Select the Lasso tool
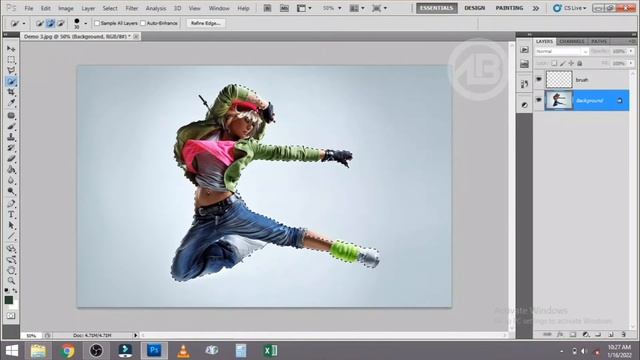This screenshot has width=640, height=360. coord(11,70)
